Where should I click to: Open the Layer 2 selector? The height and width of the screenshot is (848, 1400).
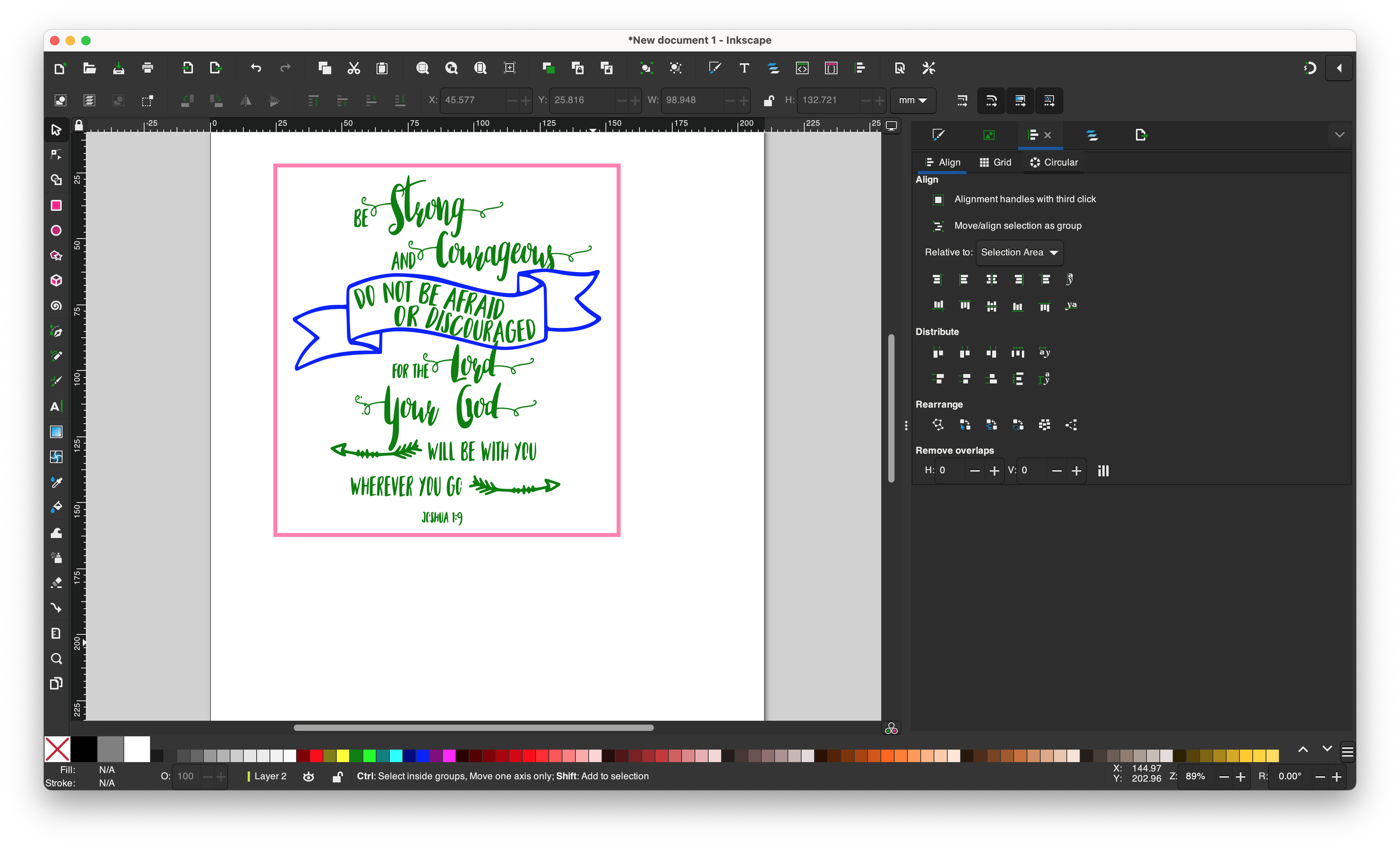coord(267,776)
